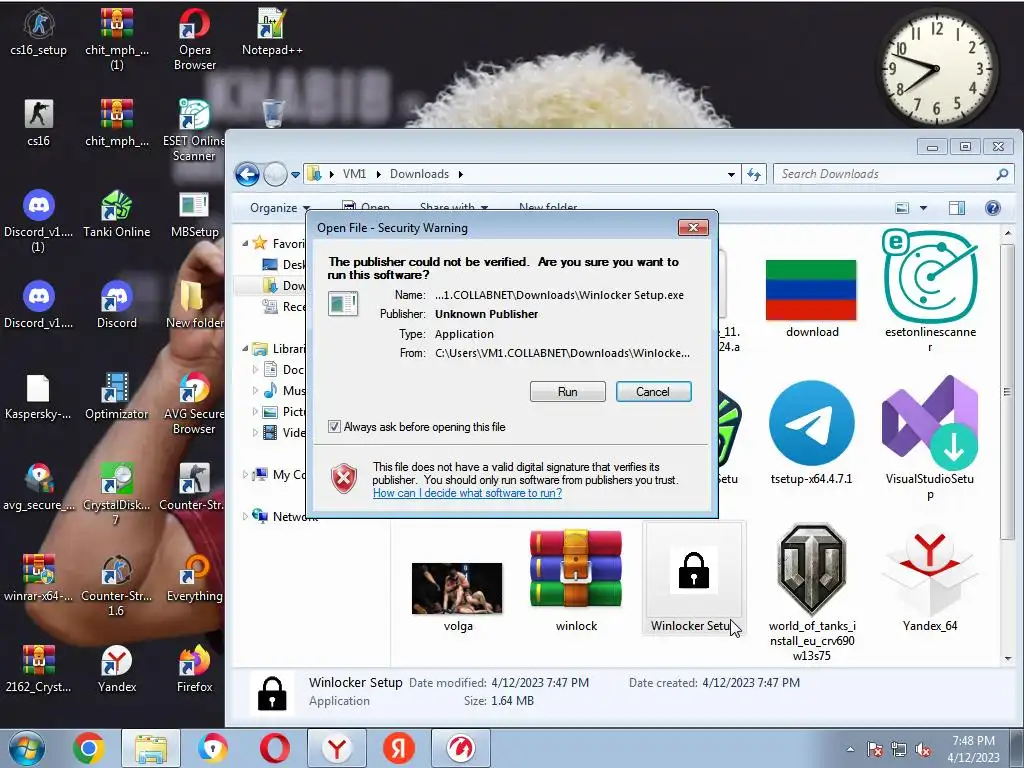Select the Recycle Bin on desktop

[273, 114]
